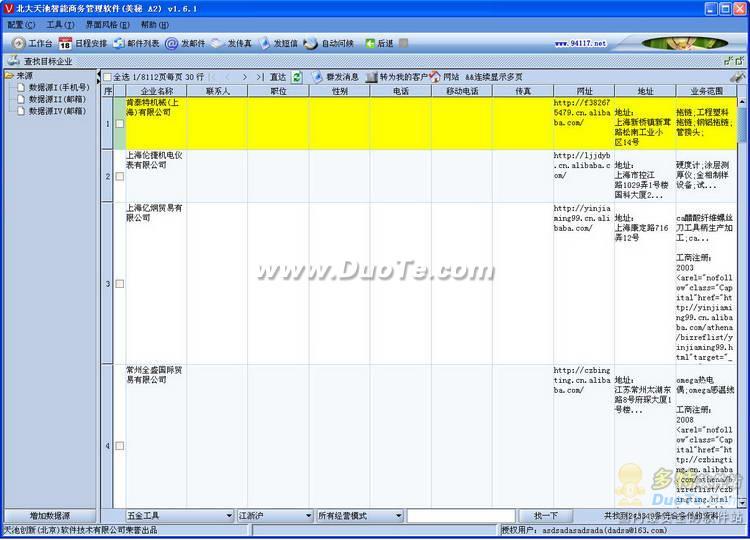Open the 界面风格(E) menu

(107, 25)
